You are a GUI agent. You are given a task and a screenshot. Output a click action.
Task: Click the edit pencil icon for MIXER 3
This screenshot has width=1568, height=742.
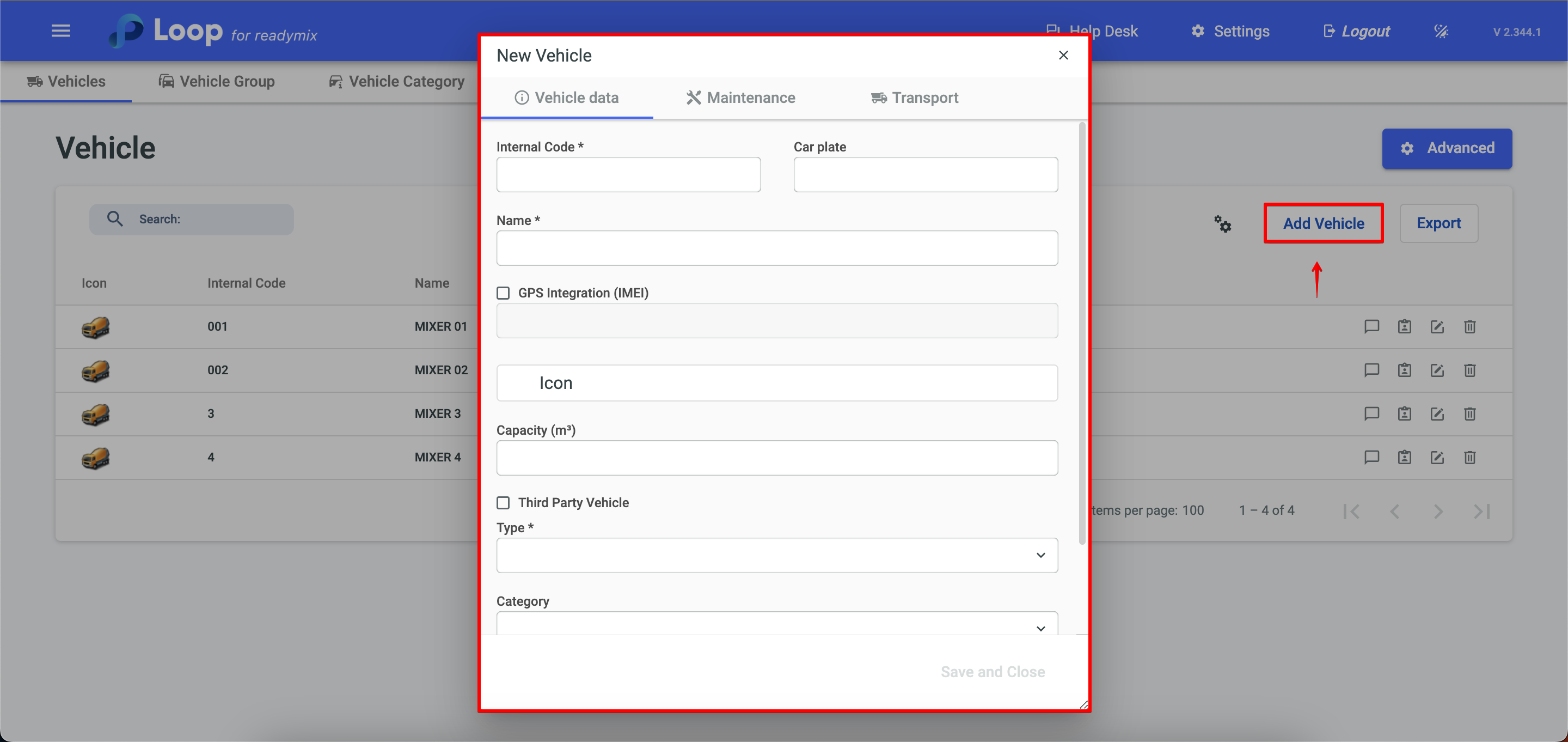1437,413
